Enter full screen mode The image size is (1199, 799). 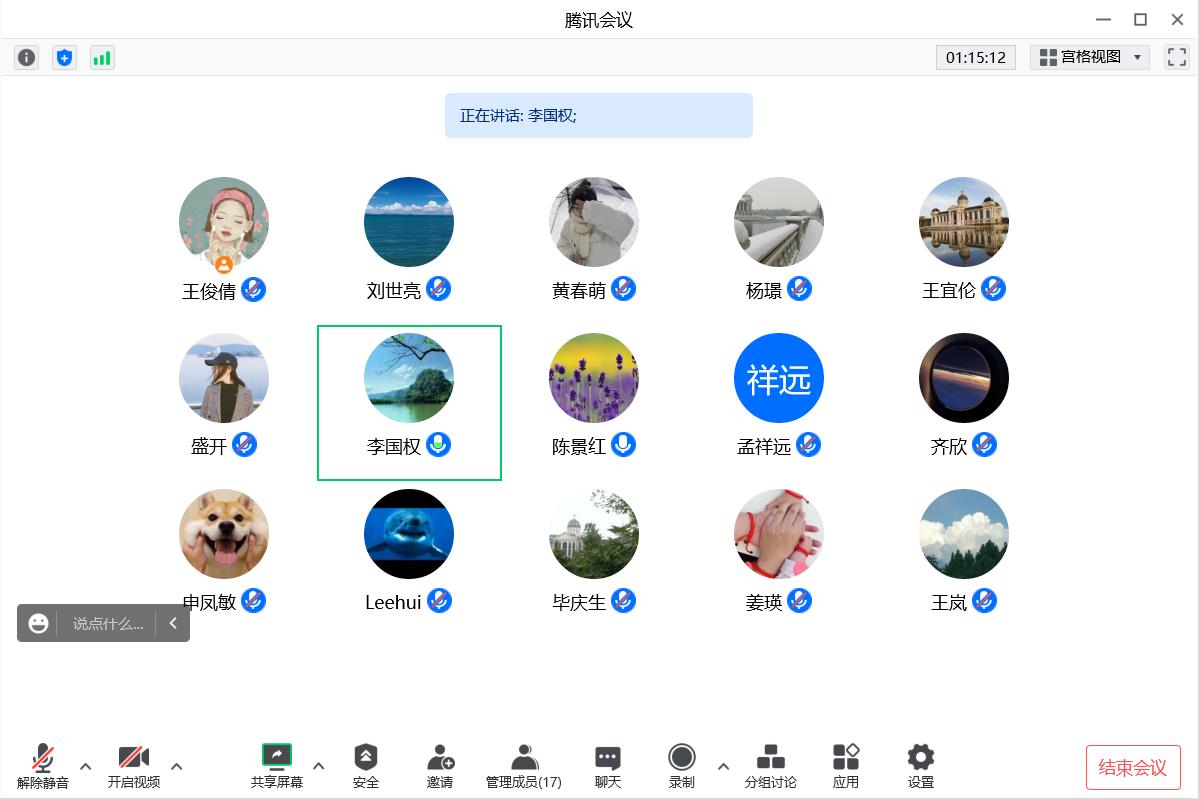point(1176,57)
